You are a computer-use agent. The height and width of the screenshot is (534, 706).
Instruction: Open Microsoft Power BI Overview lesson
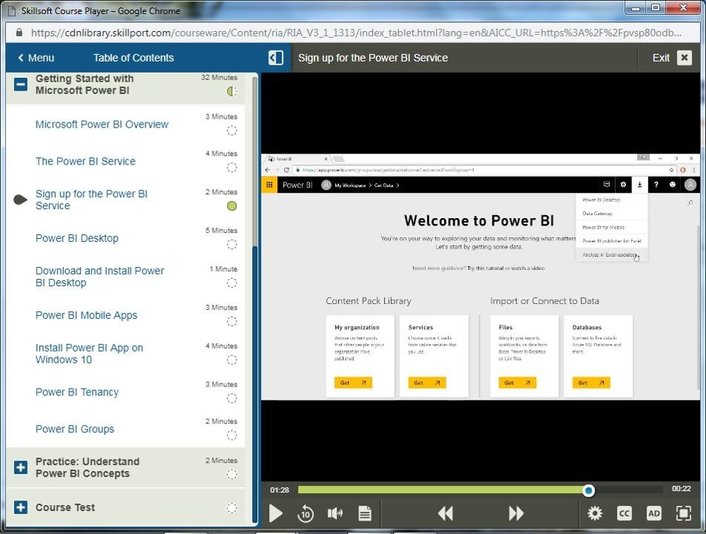click(102, 124)
